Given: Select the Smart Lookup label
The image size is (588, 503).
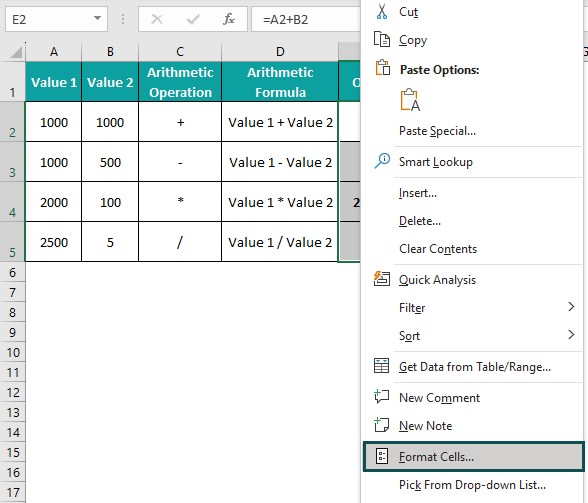Looking at the screenshot, I should click(436, 162).
